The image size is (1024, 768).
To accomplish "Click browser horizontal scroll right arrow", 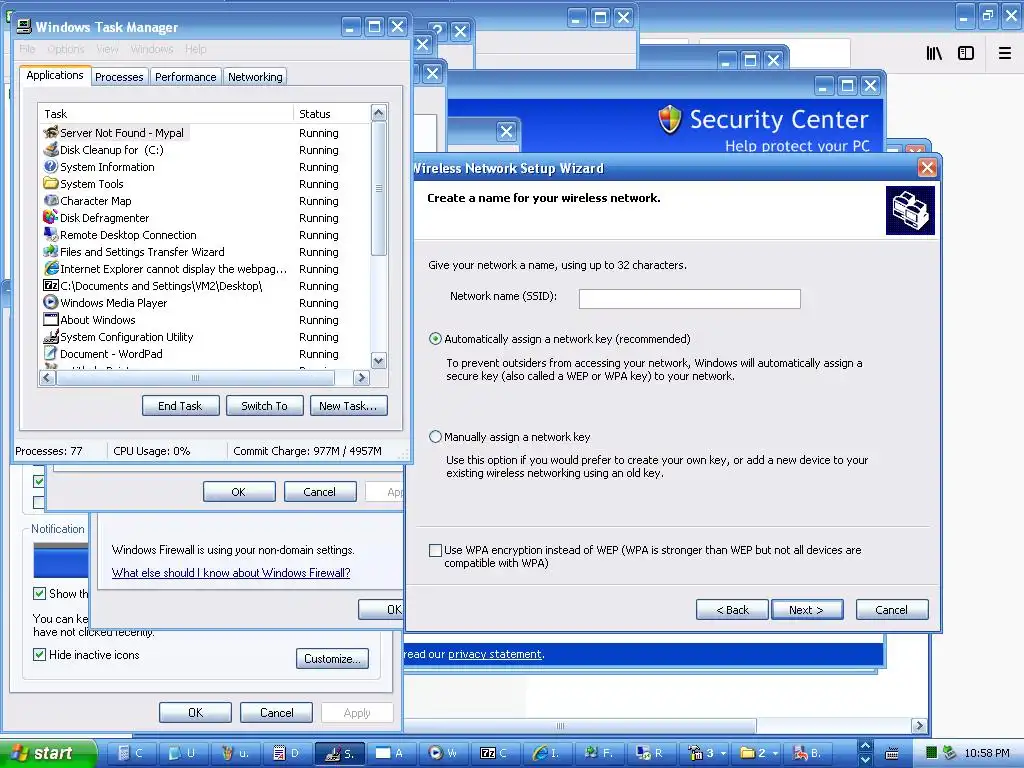I will 920,726.
